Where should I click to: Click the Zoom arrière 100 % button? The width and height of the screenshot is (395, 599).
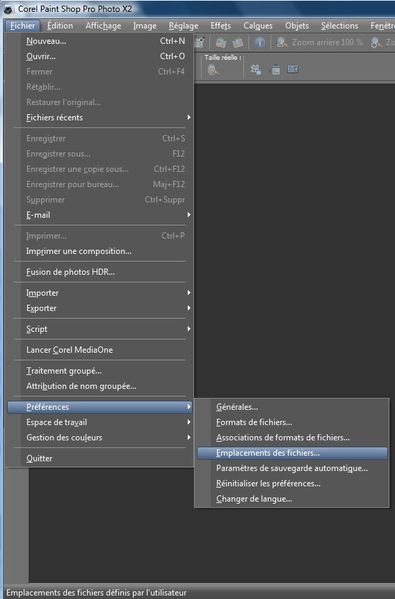pos(319,42)
